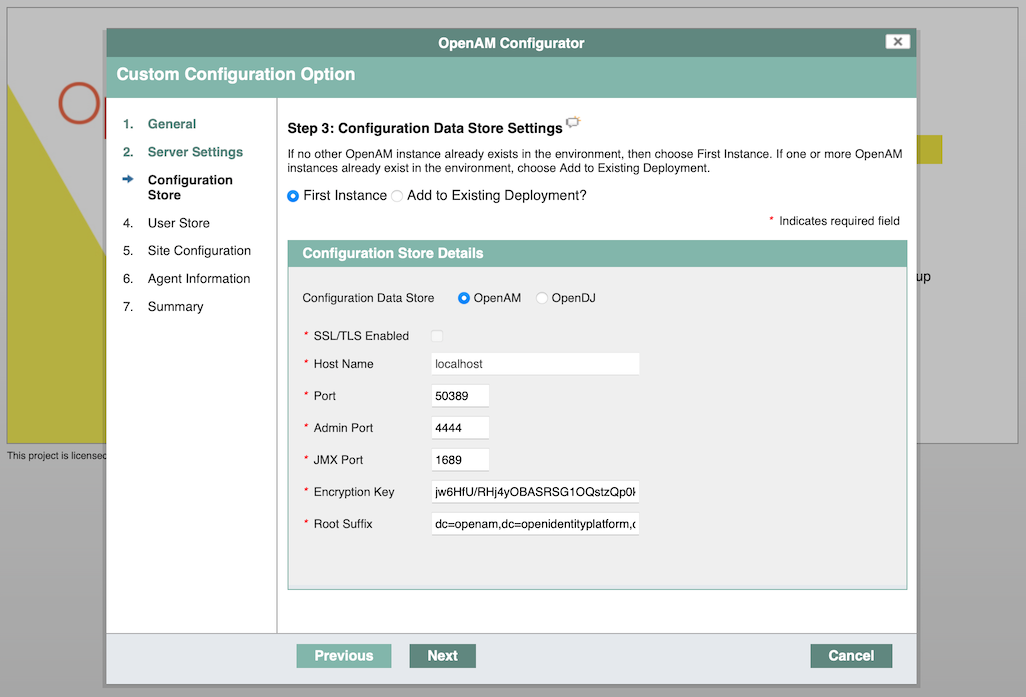Focus the Admin Port field showing 4444
This screenshot has width=1026, height=697.
460,428
